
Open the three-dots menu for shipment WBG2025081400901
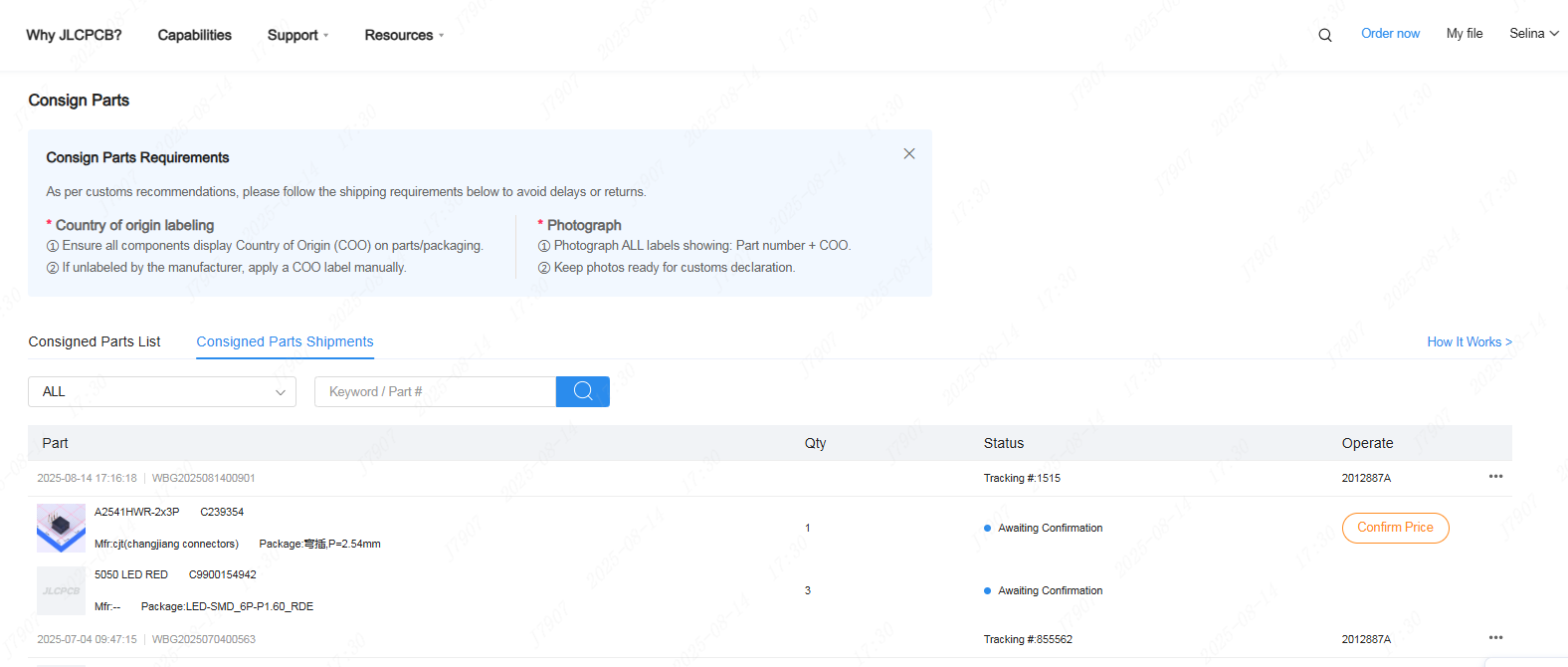click(1495, 477)
